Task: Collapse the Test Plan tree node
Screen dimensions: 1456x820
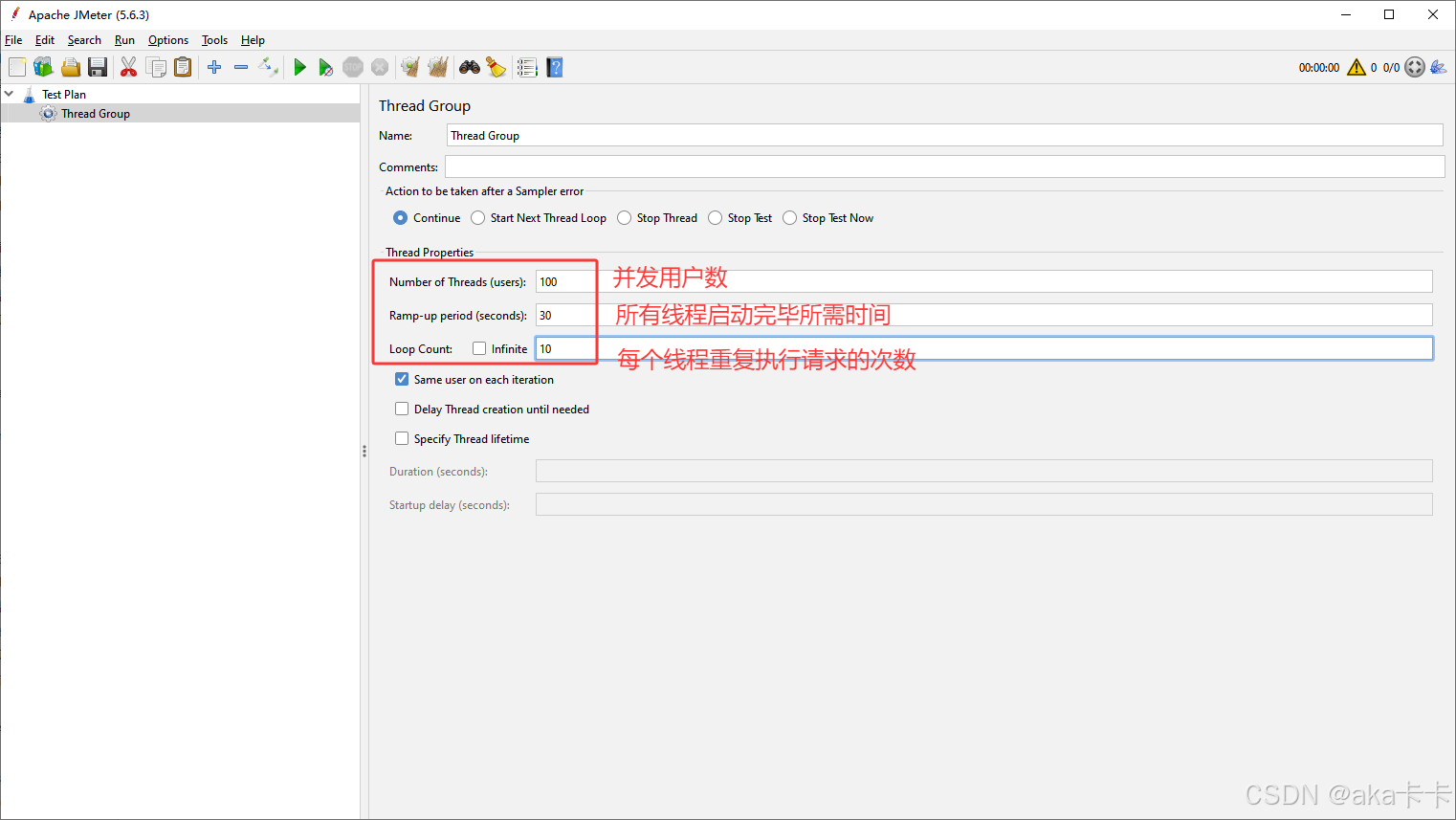Action: coord(9,94)
